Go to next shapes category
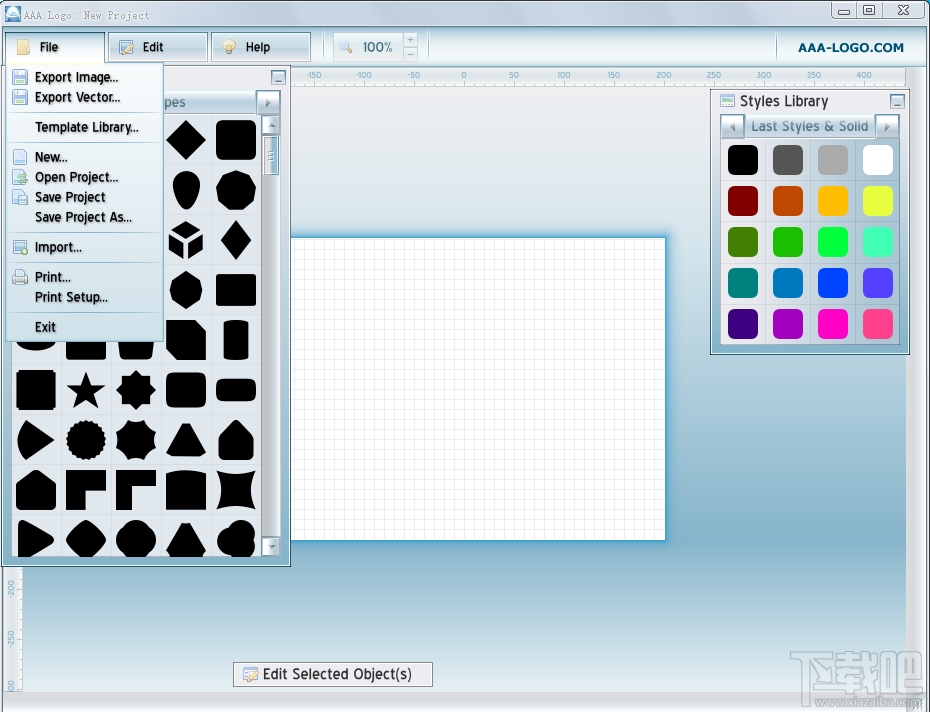The width and height of the screenshot is (930, 712). pyautogui.click(x=268, y=103)
